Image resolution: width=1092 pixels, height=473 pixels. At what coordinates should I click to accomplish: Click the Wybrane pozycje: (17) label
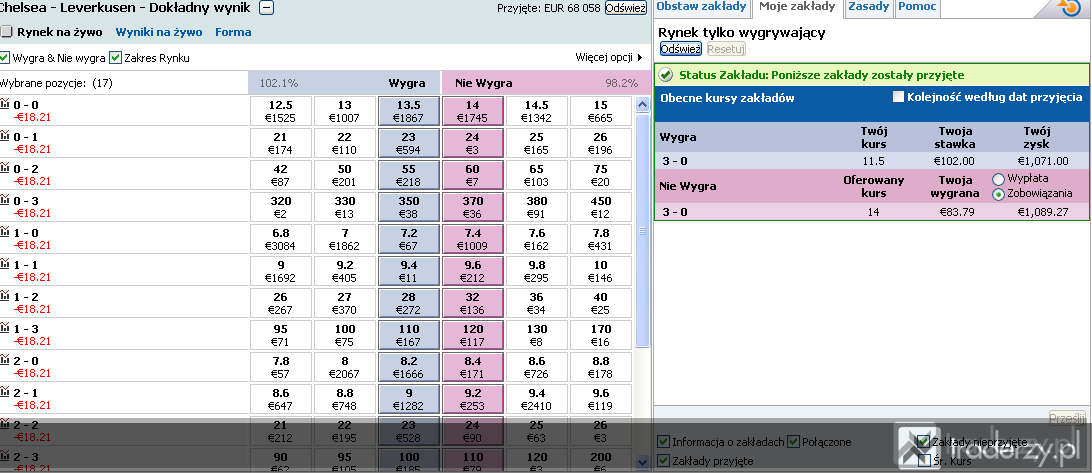(56, 83)
